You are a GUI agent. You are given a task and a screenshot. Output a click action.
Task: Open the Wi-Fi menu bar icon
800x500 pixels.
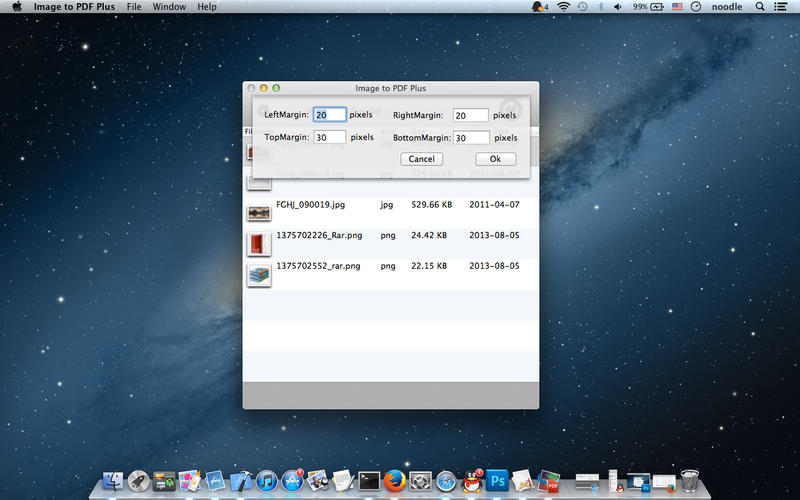pos(563,7)
